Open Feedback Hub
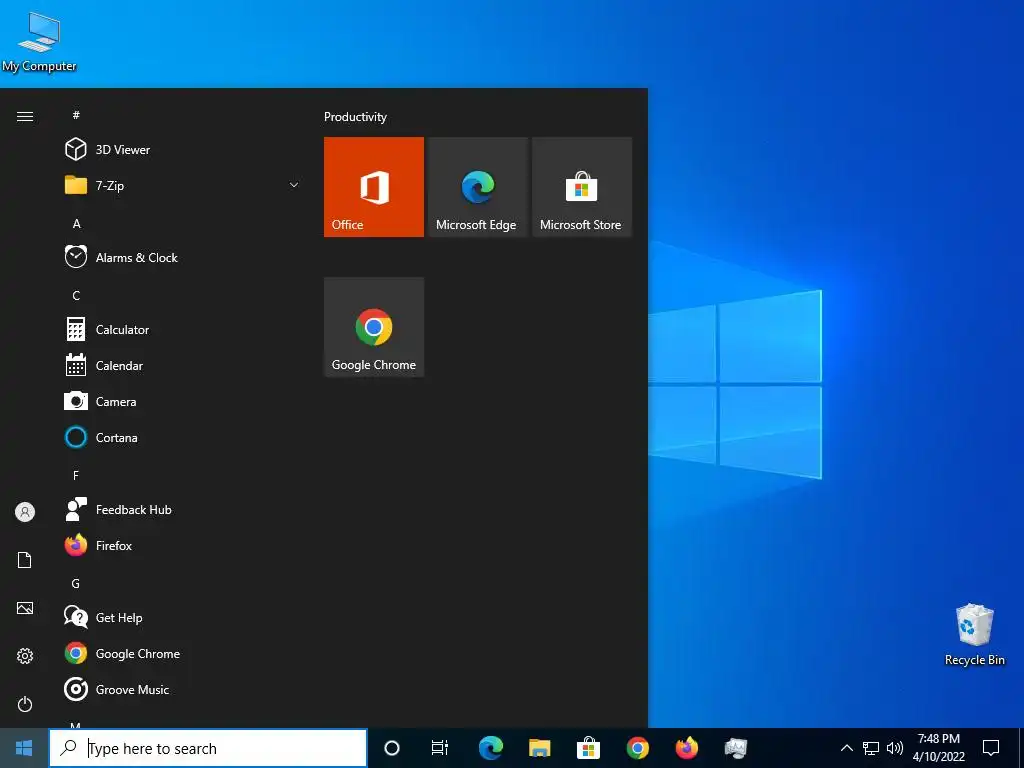 183,509
